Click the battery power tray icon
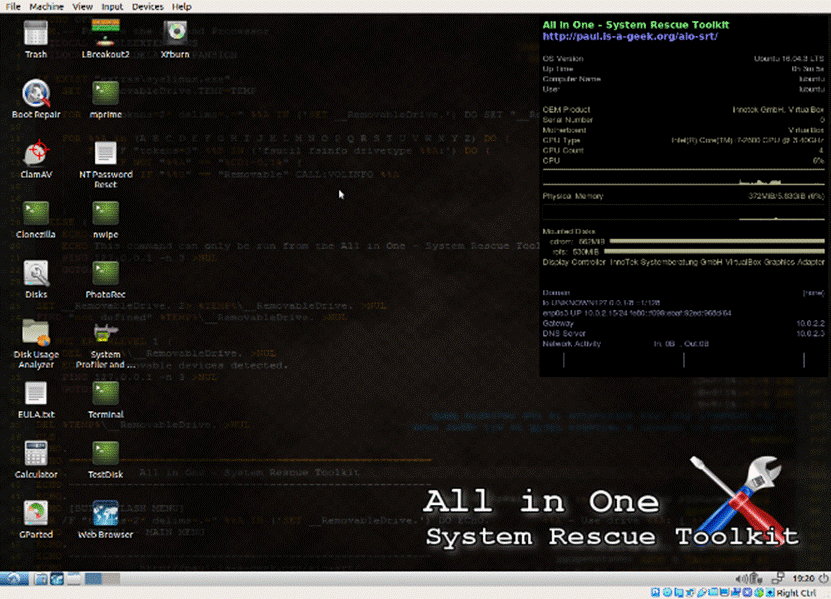The width and height of the screenshot is (831, 599). pos(756,579)
